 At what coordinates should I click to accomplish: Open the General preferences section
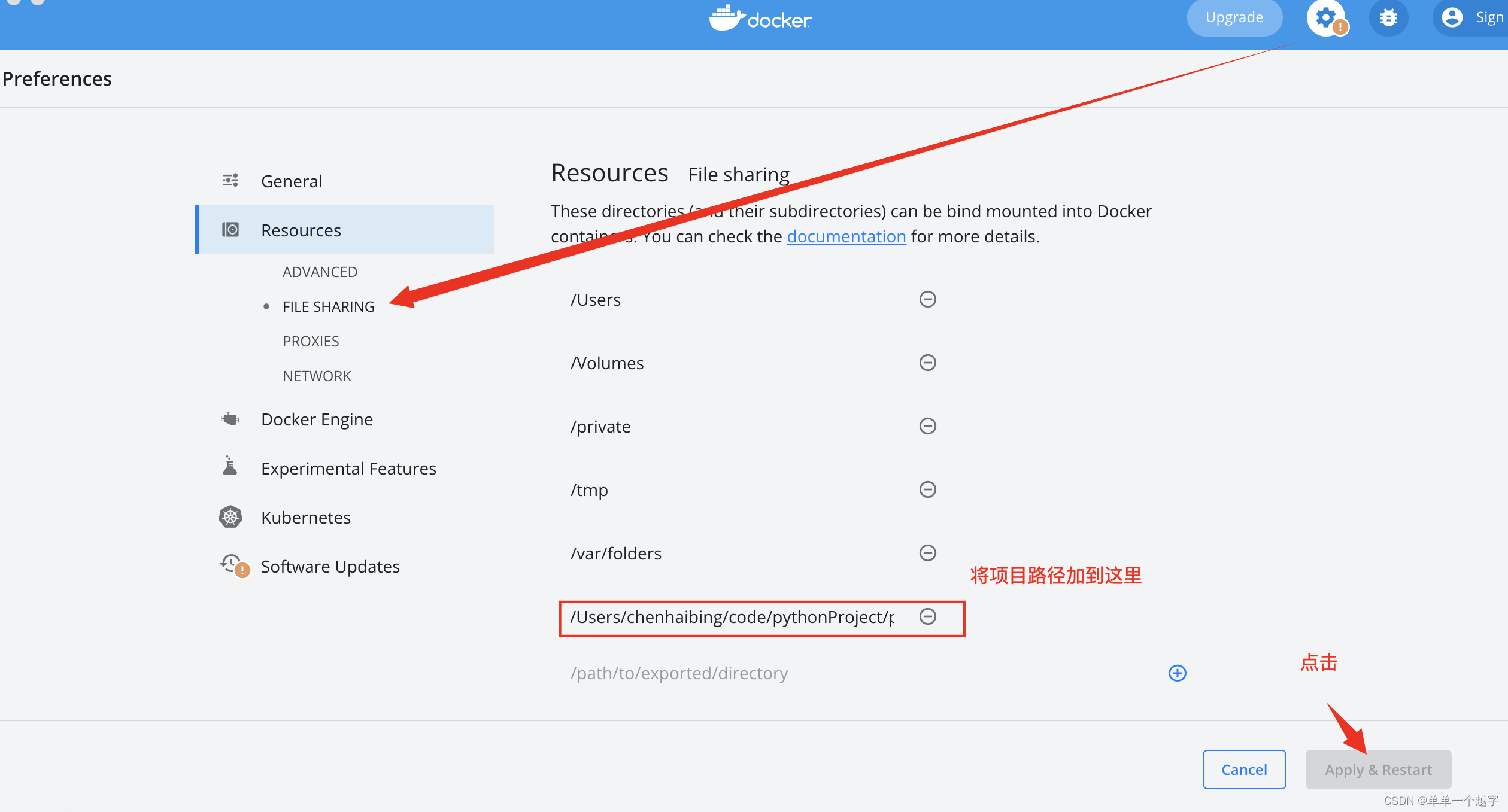(345, 181)
